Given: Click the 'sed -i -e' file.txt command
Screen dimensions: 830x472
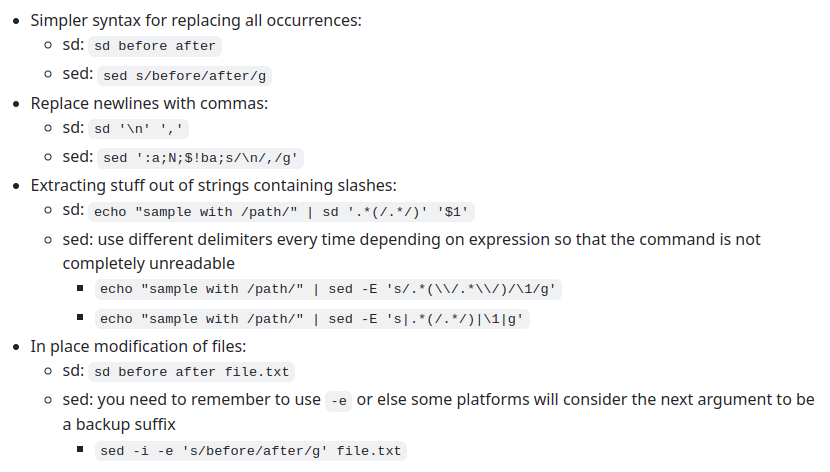Looking at the screenshot, I should tap(250, 451).
